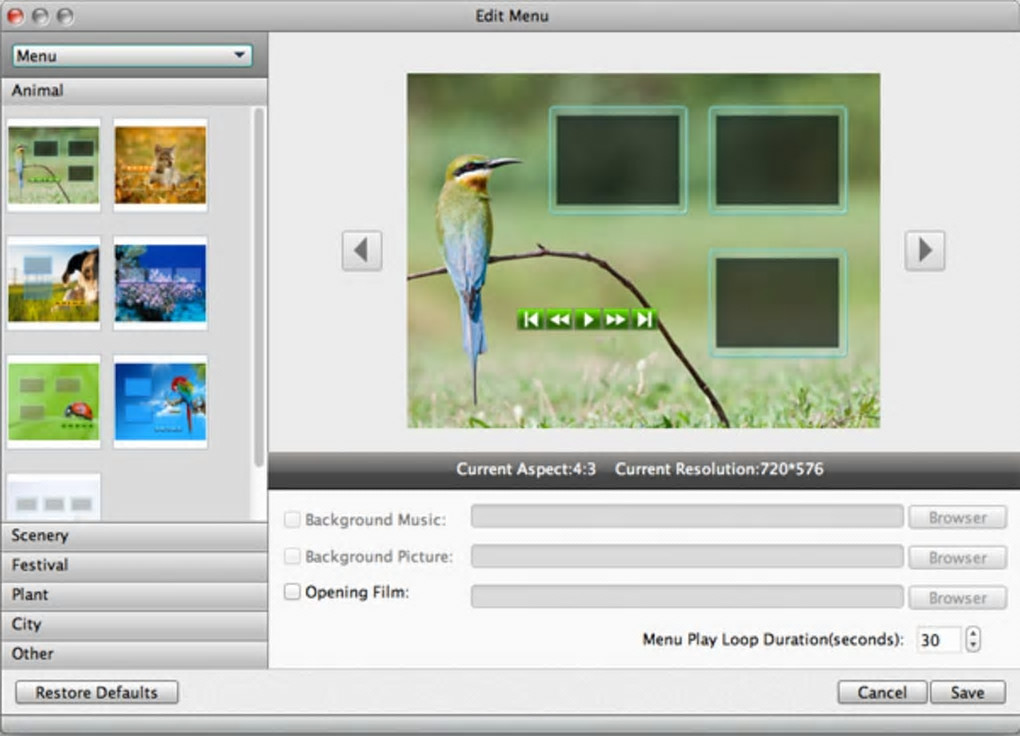Click the rewind icon in preview
This screenshot has height=736, width=1020.
pyautogui.click(x=559, y=320)
